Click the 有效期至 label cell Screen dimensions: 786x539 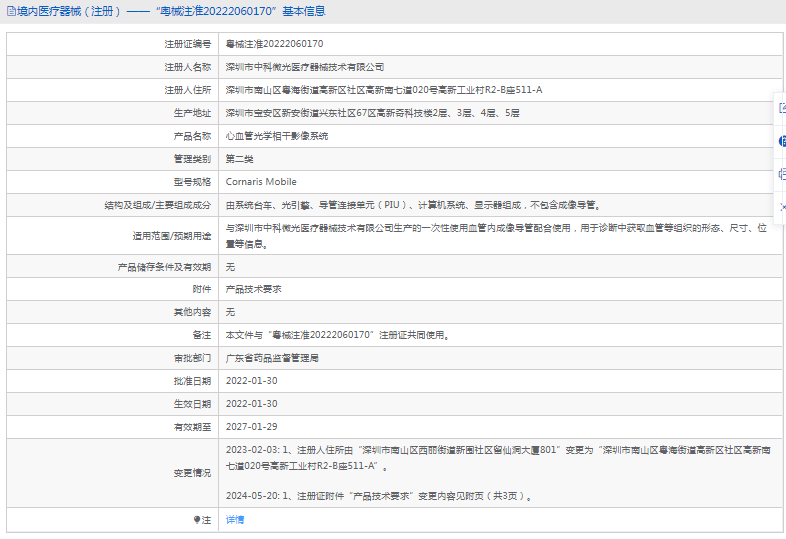(113, 427)
